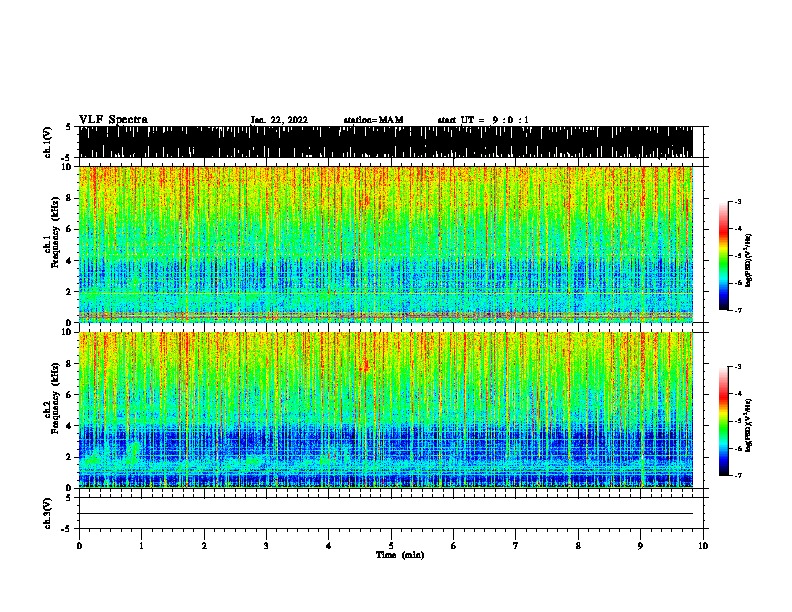Click the "VLF Spectra" plot title
The height and width of the screenshot is (612, 792).
tap(113, 120)
